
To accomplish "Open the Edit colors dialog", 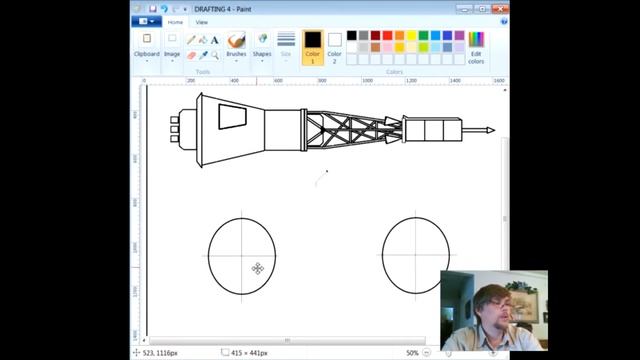I will point(476,47).
